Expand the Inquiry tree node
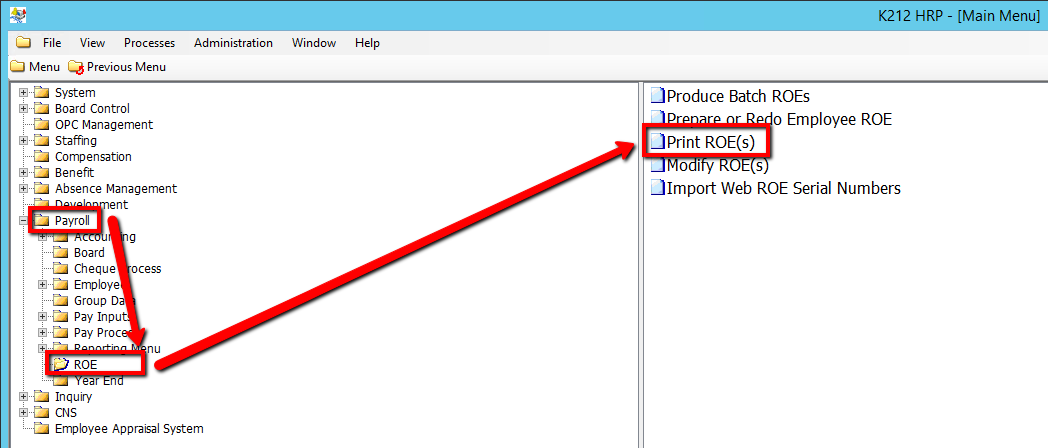This screenshot has height=448, width=1048. [x=24, y=397]
